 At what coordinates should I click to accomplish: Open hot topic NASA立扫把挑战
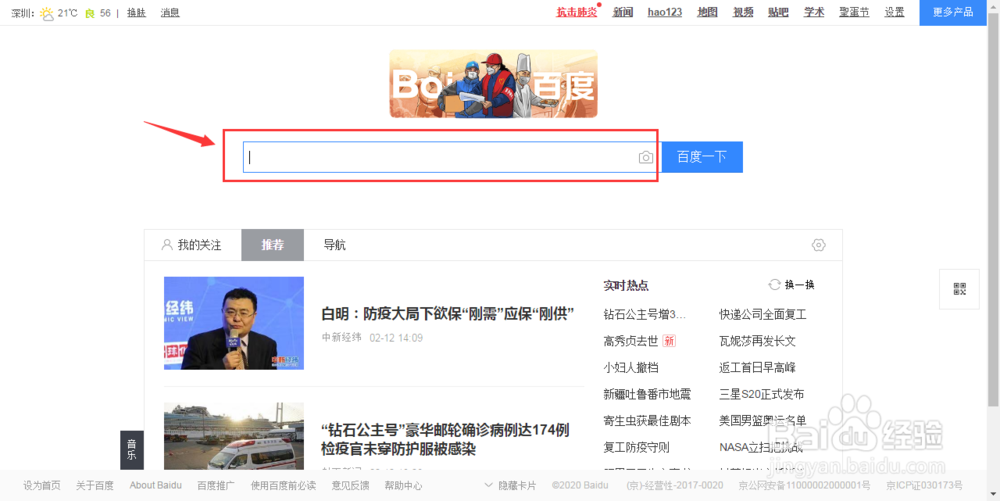pyautogui.click(x=761, y=447)
